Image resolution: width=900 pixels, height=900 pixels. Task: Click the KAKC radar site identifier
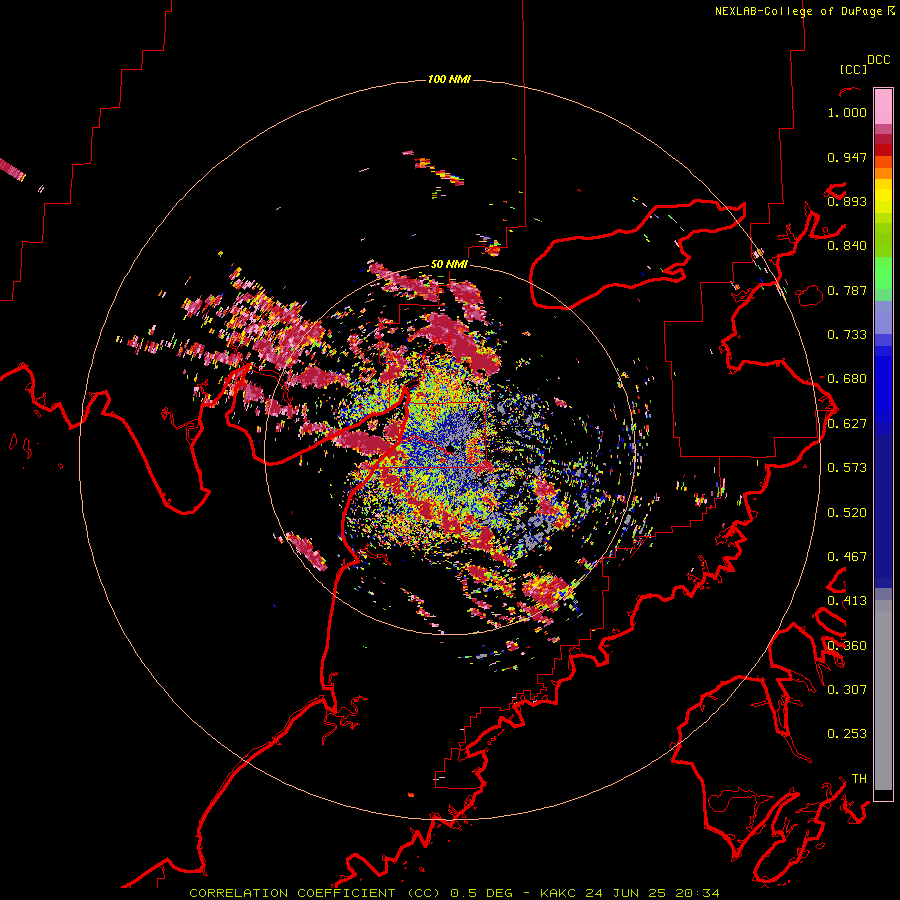coord(560,893)
